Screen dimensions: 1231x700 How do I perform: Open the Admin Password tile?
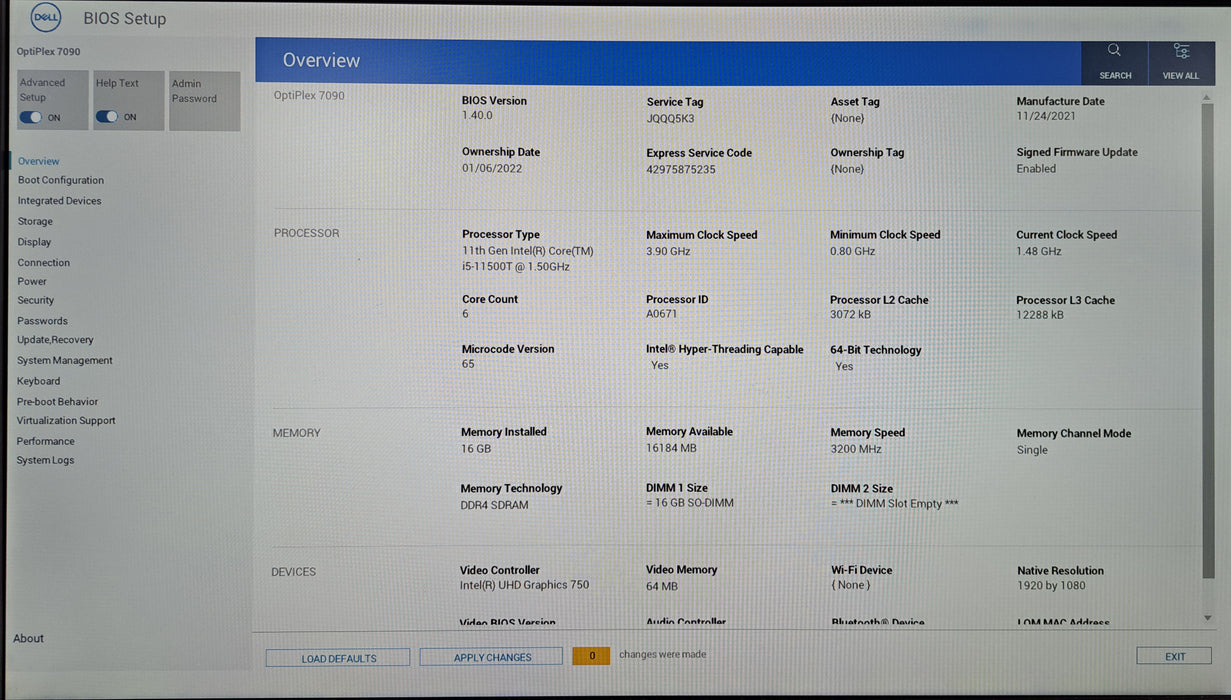point(205,101)
